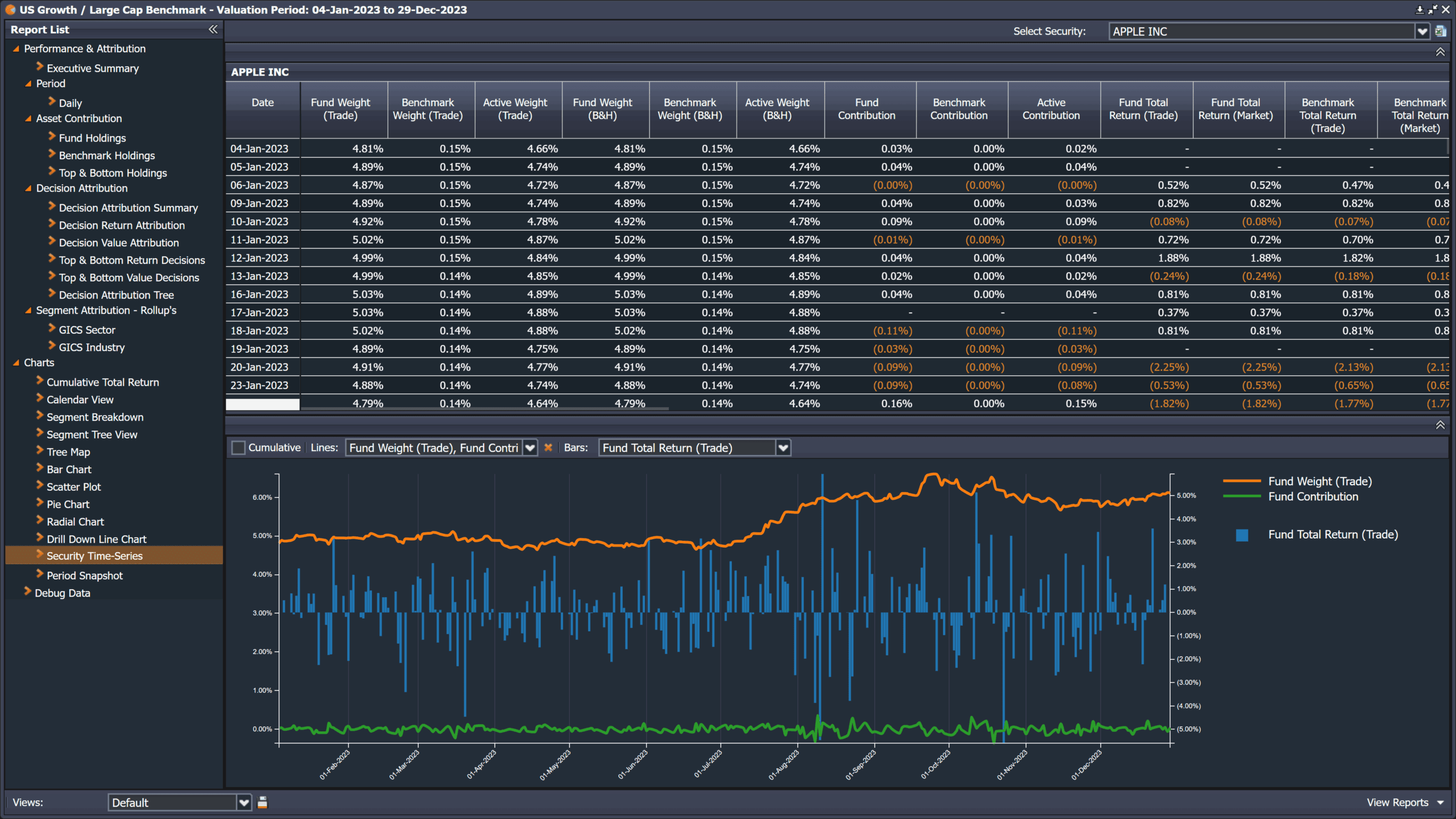Open Decision Return Attribution report
The width and height of the screenshot is (1456, 819).
click(122, 225)
